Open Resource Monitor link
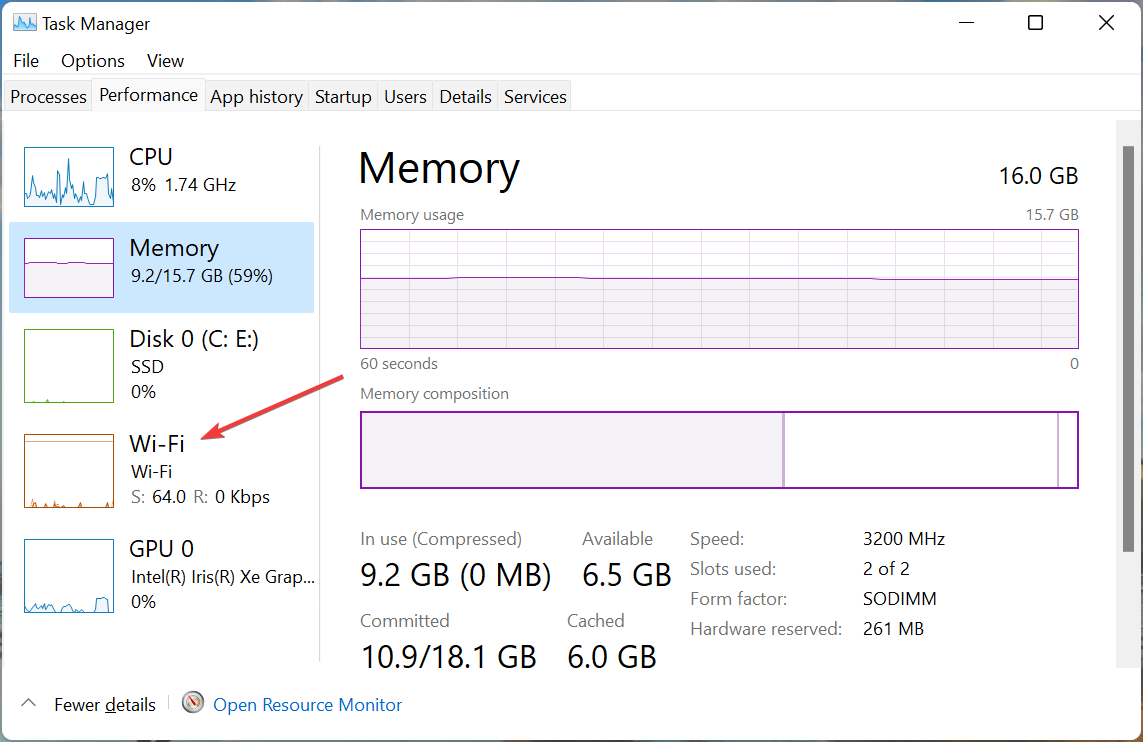 (307, 705)
